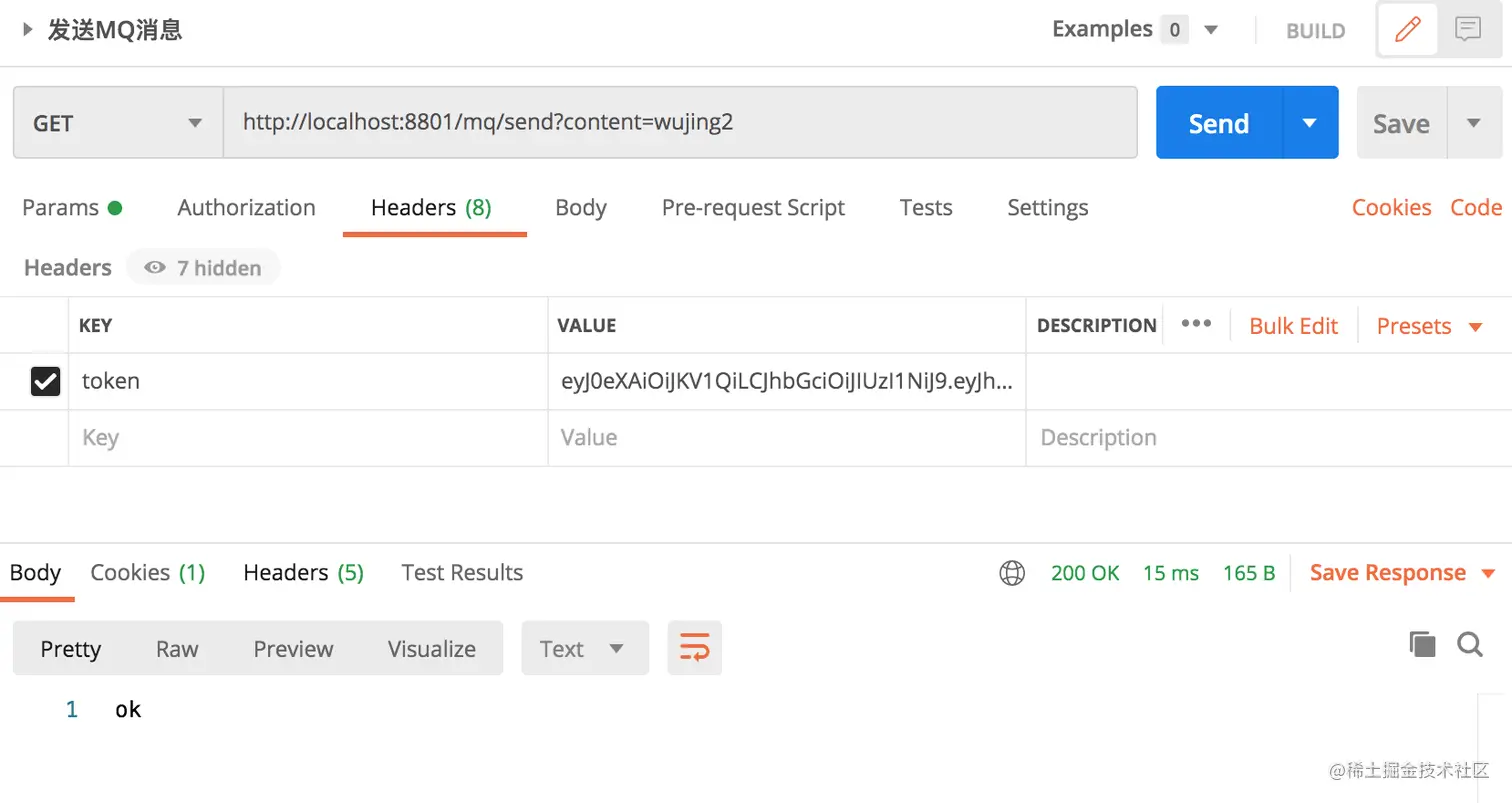Open the Pre-request Script tab
The width and height of the screenshot is (1512, 803).
(x=753, y=208)
